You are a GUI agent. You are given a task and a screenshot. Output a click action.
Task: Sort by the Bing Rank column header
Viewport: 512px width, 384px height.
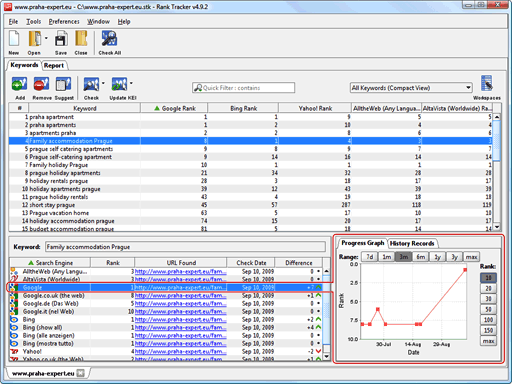click(243, 108)
